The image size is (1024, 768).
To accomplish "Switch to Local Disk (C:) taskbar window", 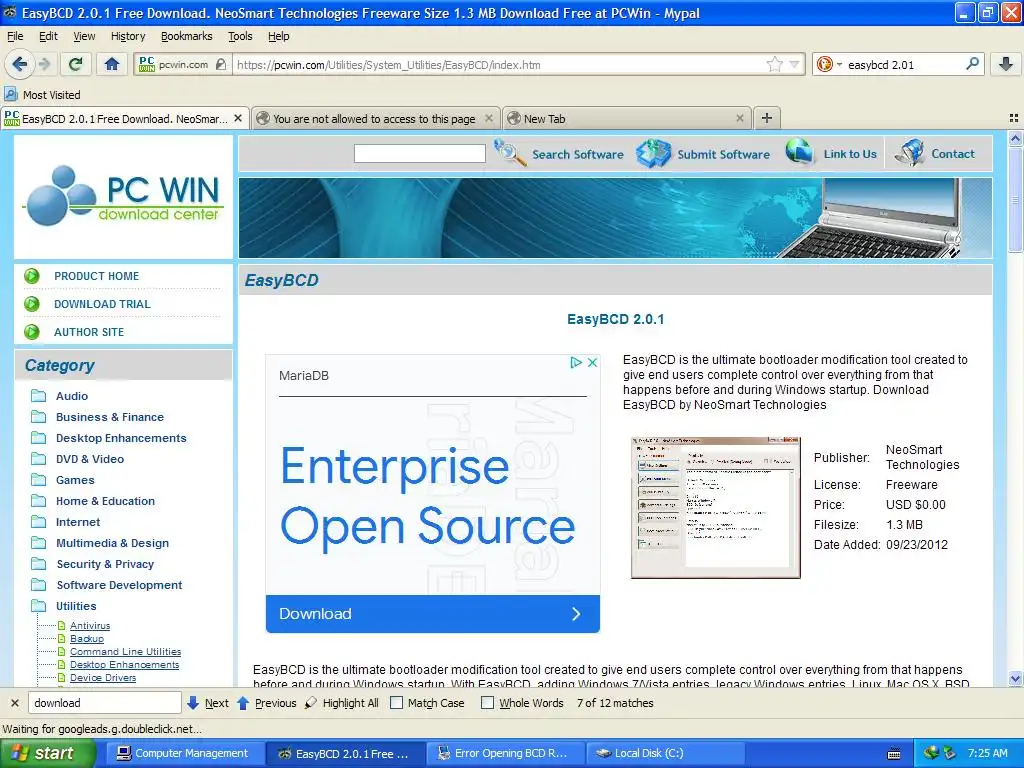I will (665, 753).
